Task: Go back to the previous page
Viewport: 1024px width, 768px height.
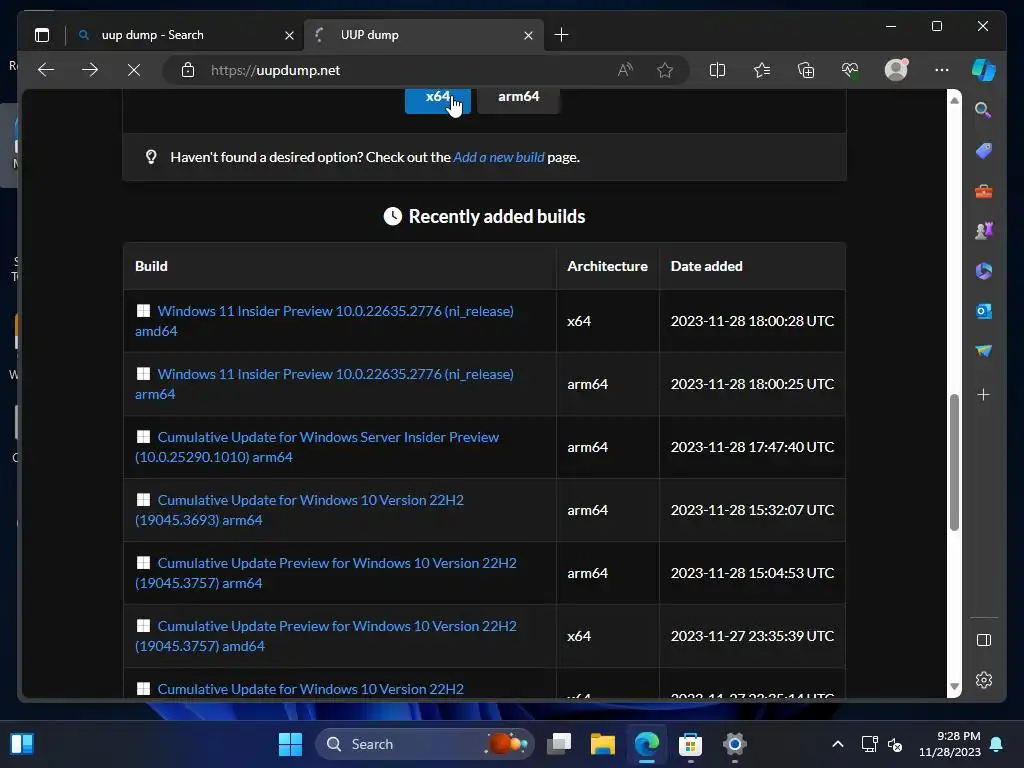Action: [46, 70]
